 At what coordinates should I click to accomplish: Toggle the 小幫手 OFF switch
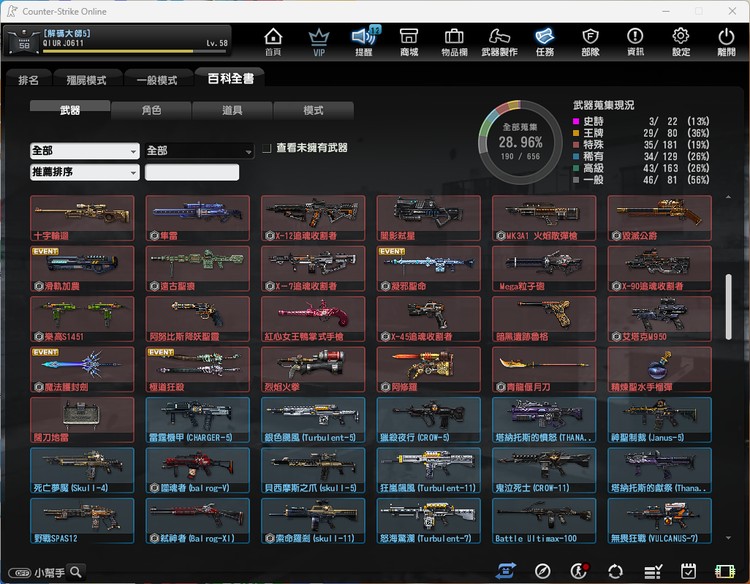point(20,573)
